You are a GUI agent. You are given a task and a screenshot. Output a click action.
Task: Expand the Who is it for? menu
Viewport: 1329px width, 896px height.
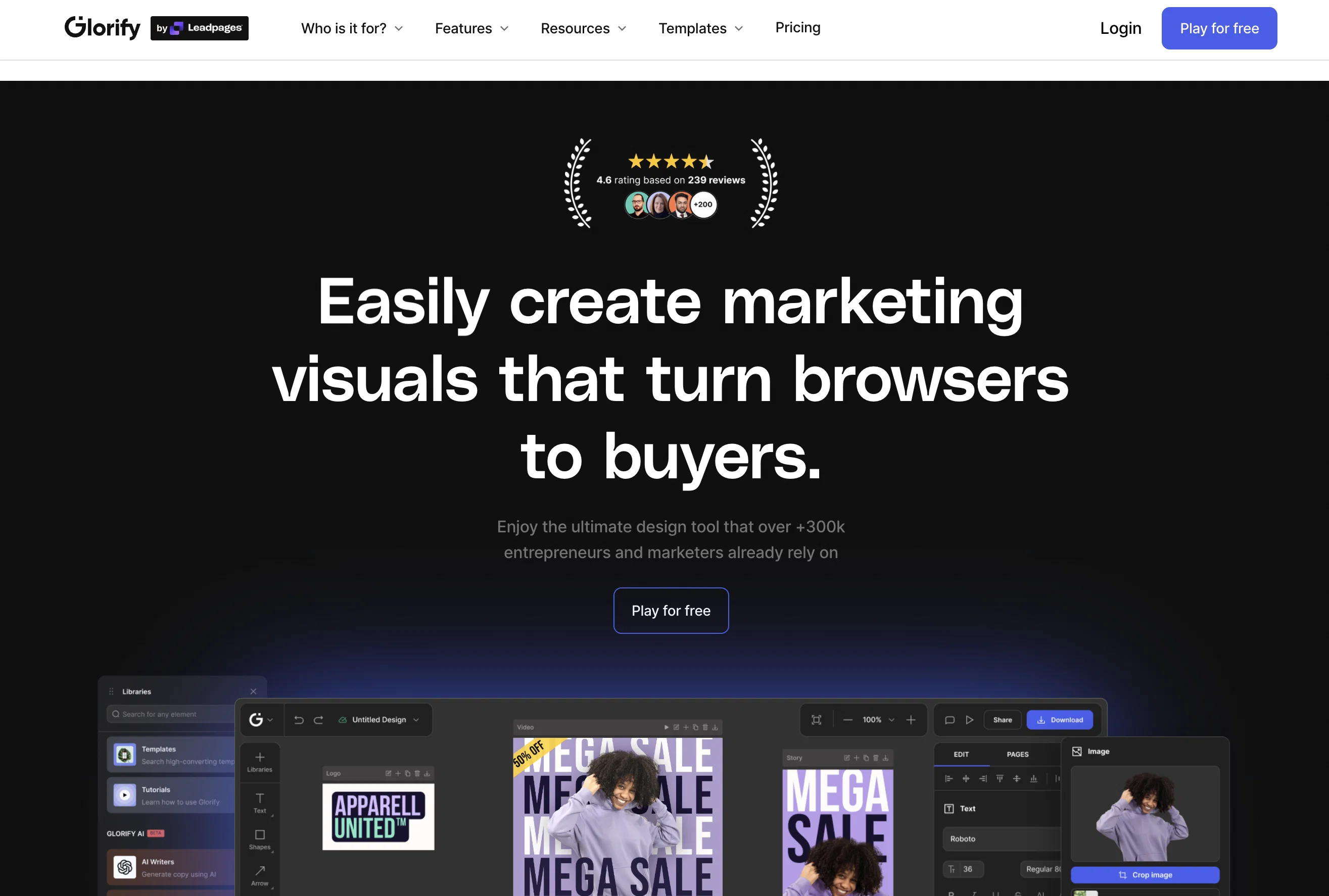[352, 29]
